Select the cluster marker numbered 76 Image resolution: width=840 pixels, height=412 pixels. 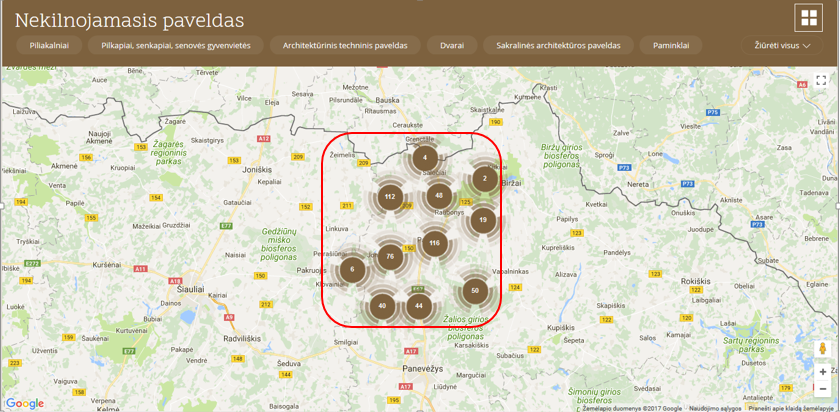[x=390, y=257]
